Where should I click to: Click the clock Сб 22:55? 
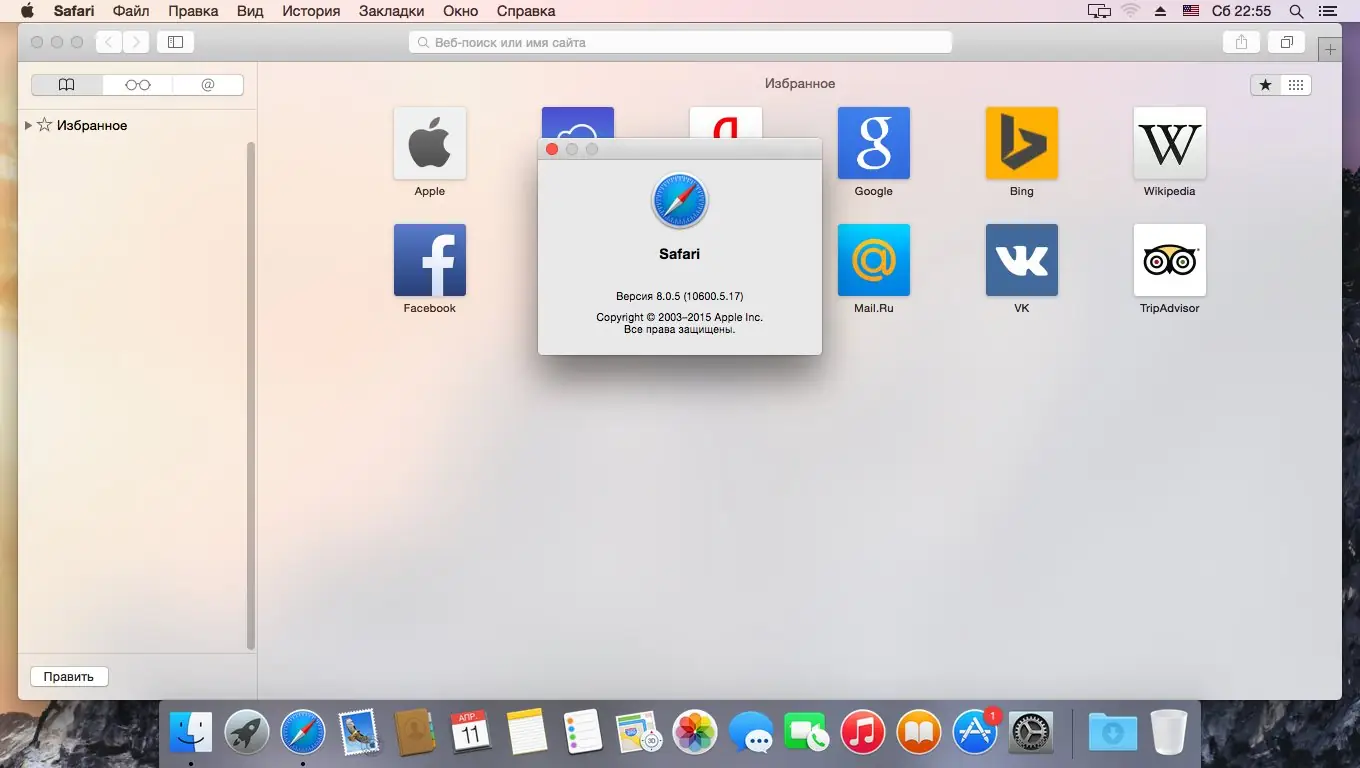pos(1241,11)
